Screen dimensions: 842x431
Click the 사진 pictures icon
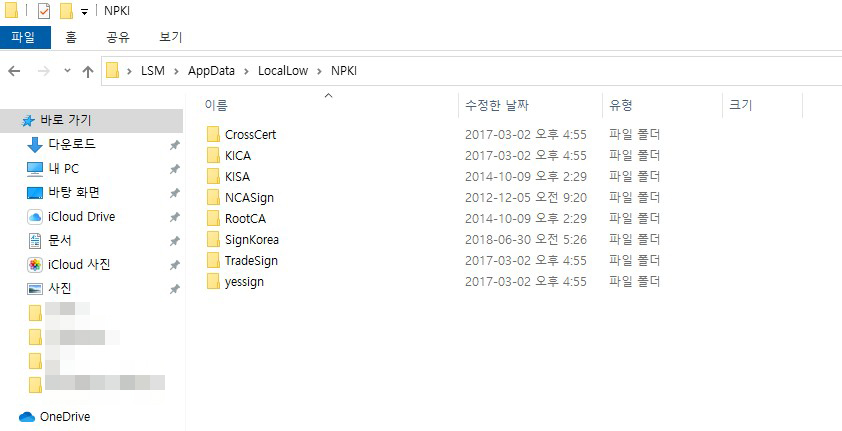coord(35,289)
